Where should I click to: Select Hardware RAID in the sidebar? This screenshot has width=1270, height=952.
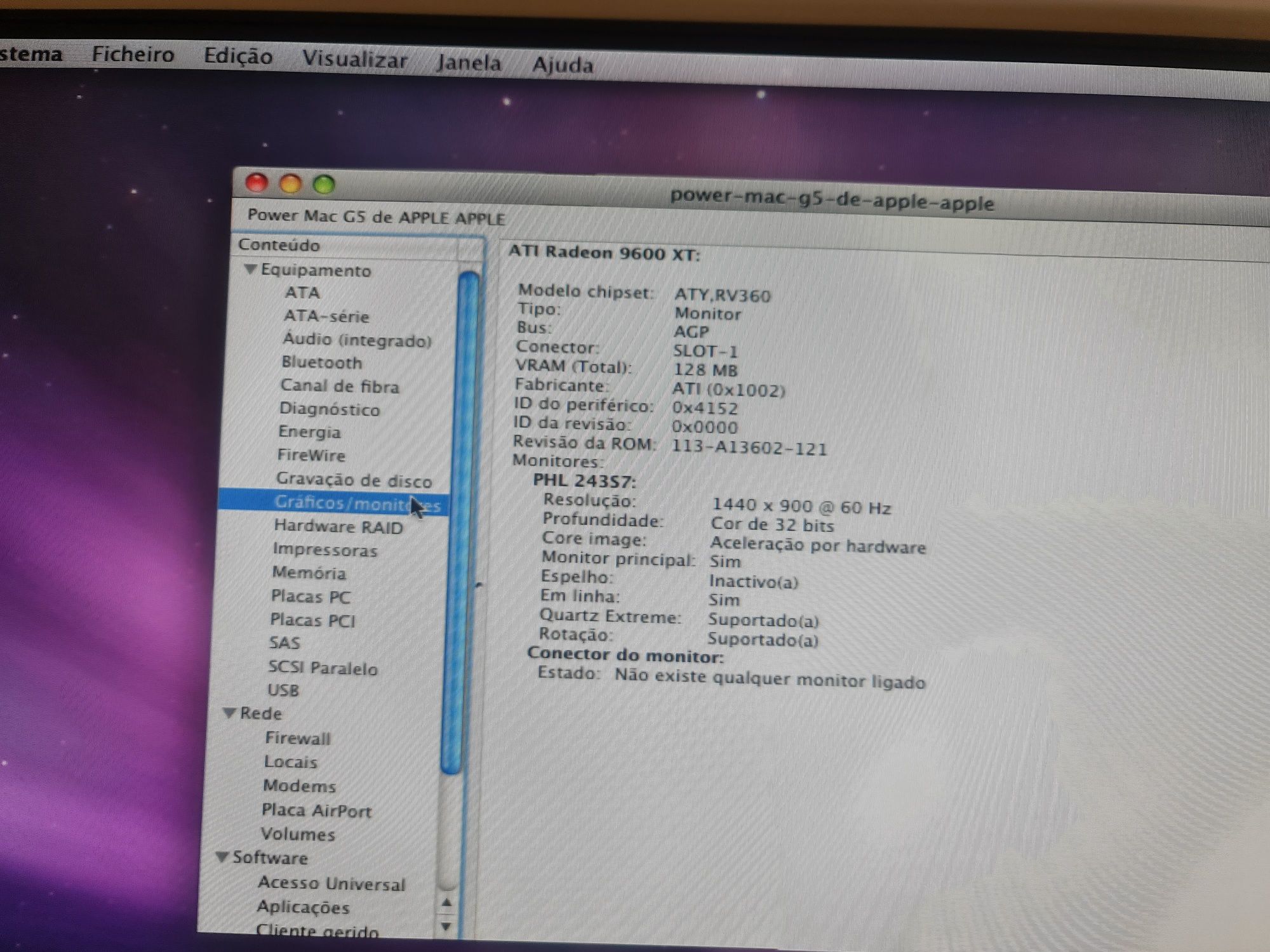pyautogui.click(x=338, y=527)
